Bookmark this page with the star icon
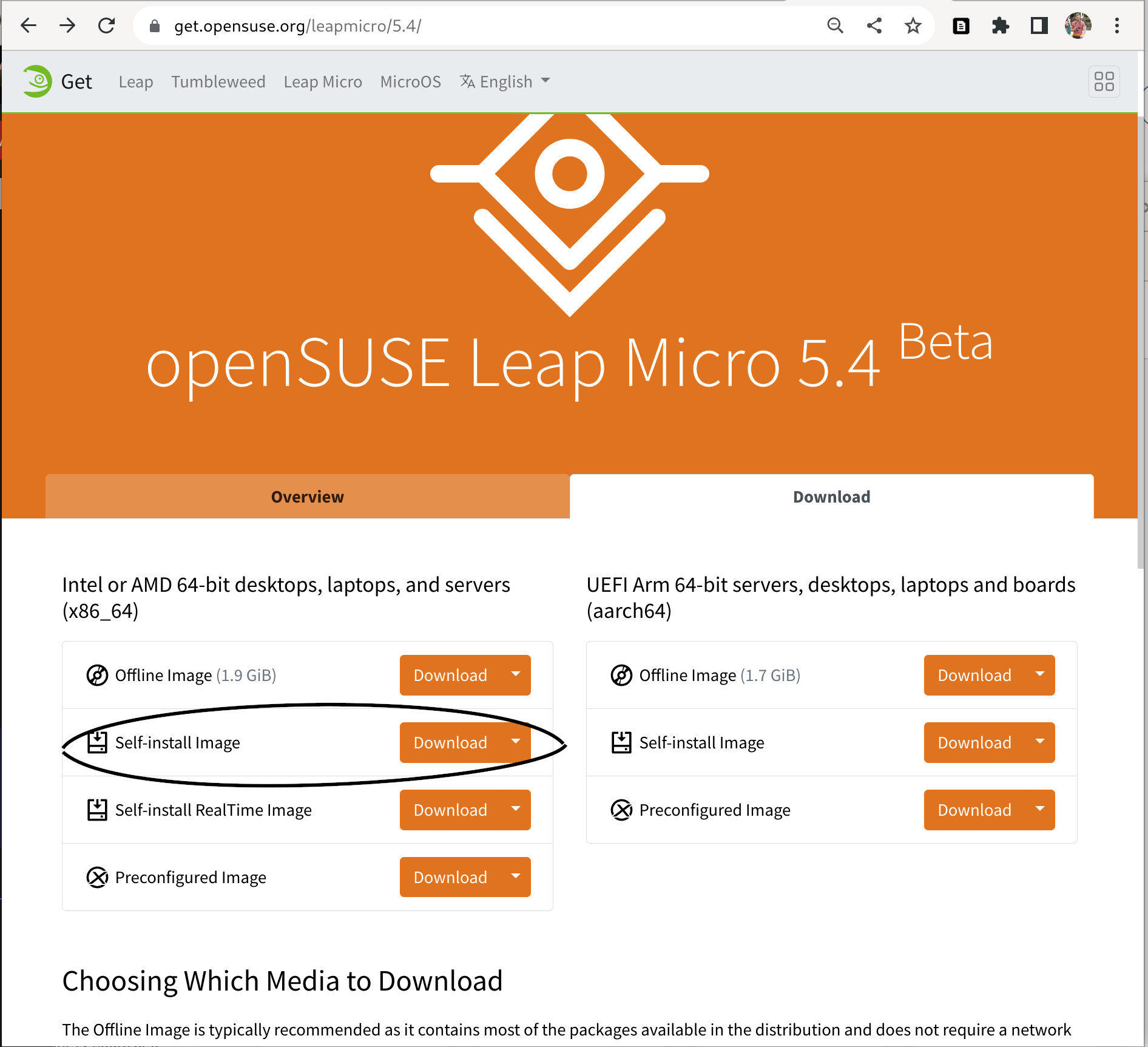This screenshot has height=1047, width=1148. (x=913, y=25)
